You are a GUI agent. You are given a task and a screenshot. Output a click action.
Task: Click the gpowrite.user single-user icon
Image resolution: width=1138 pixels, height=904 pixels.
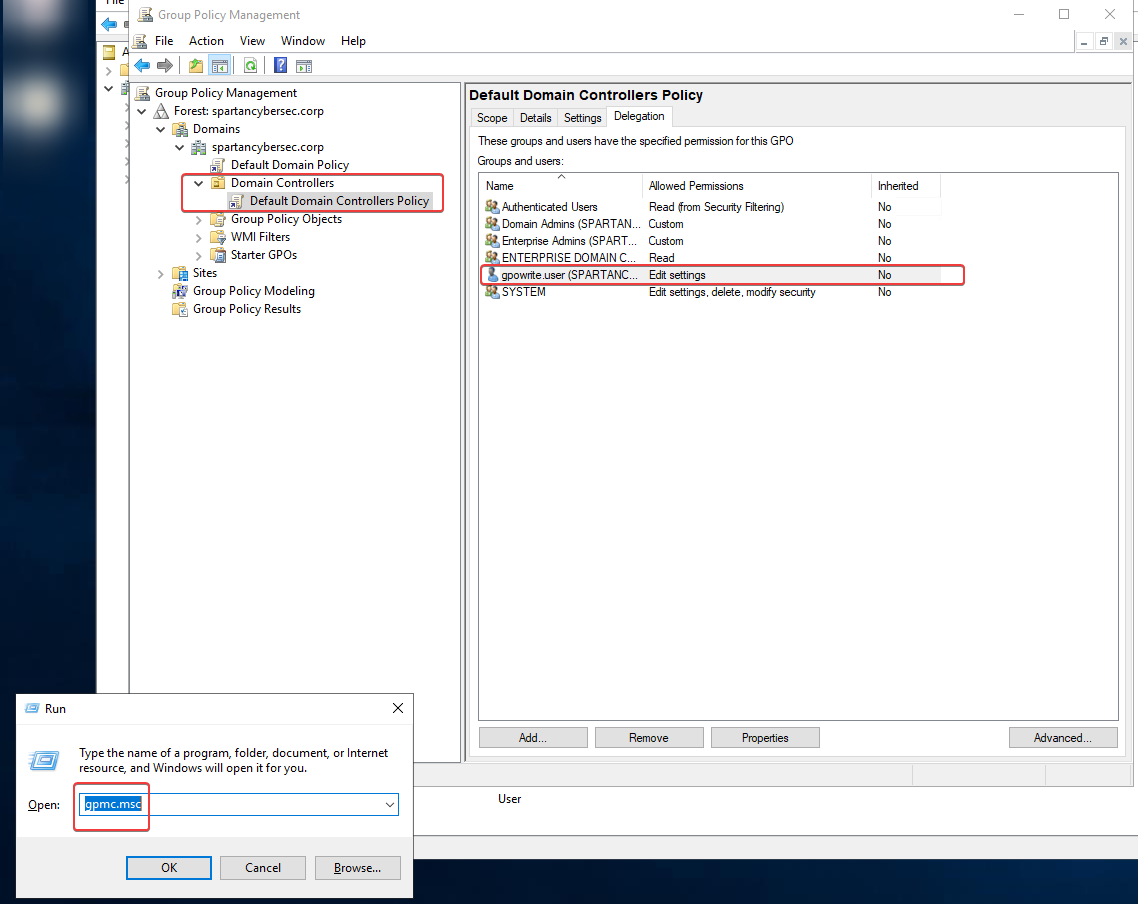[493, 275]
